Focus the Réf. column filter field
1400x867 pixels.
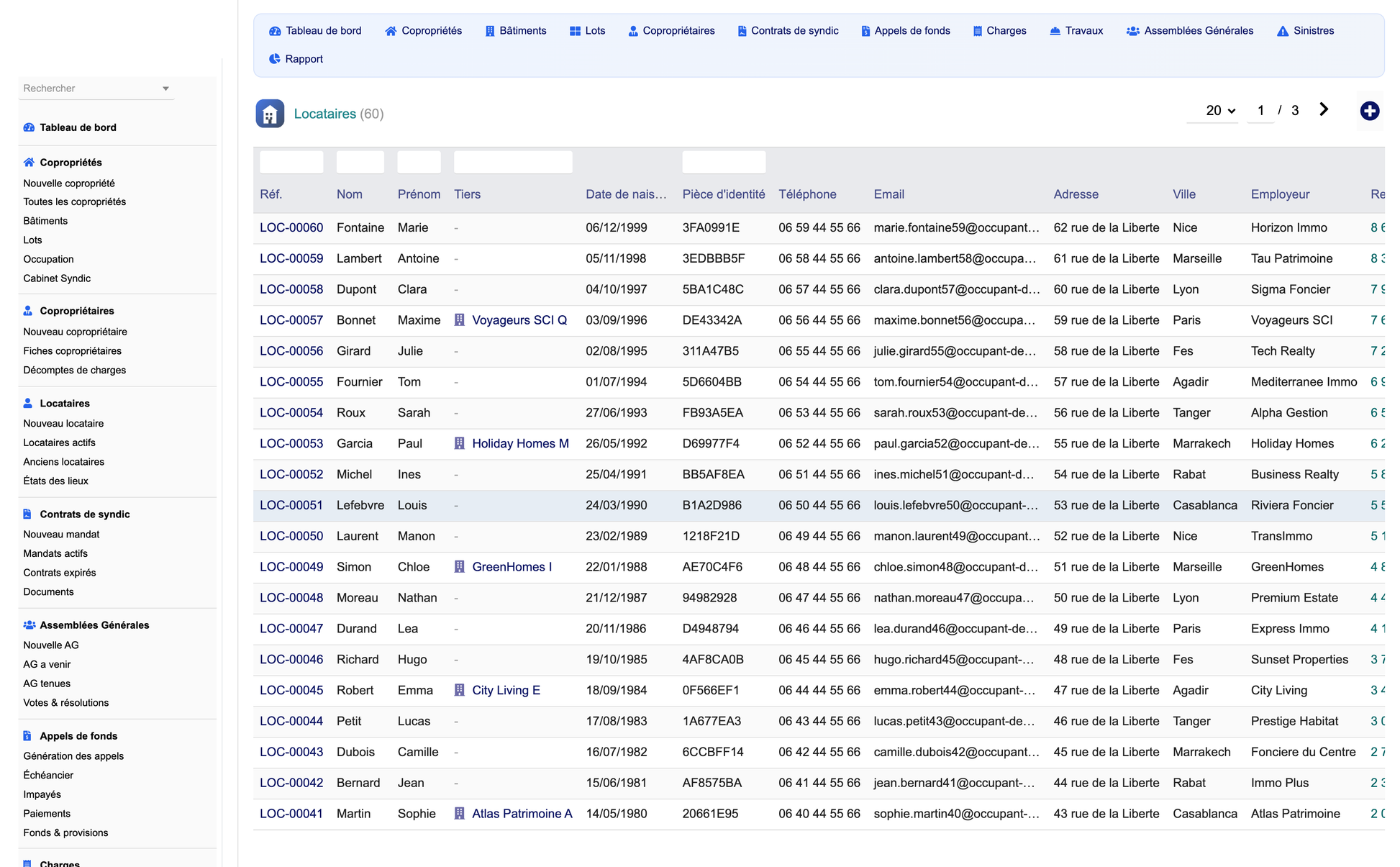point(291,162)
